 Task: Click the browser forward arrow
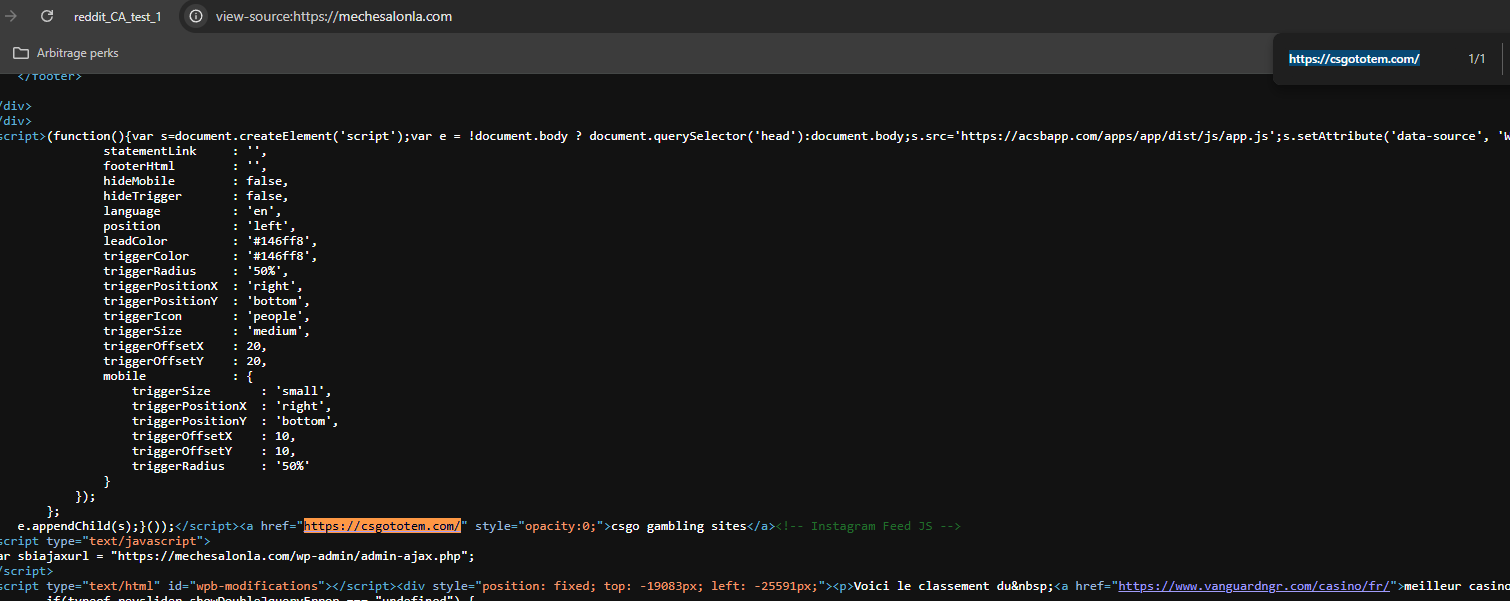coord(11,16)
